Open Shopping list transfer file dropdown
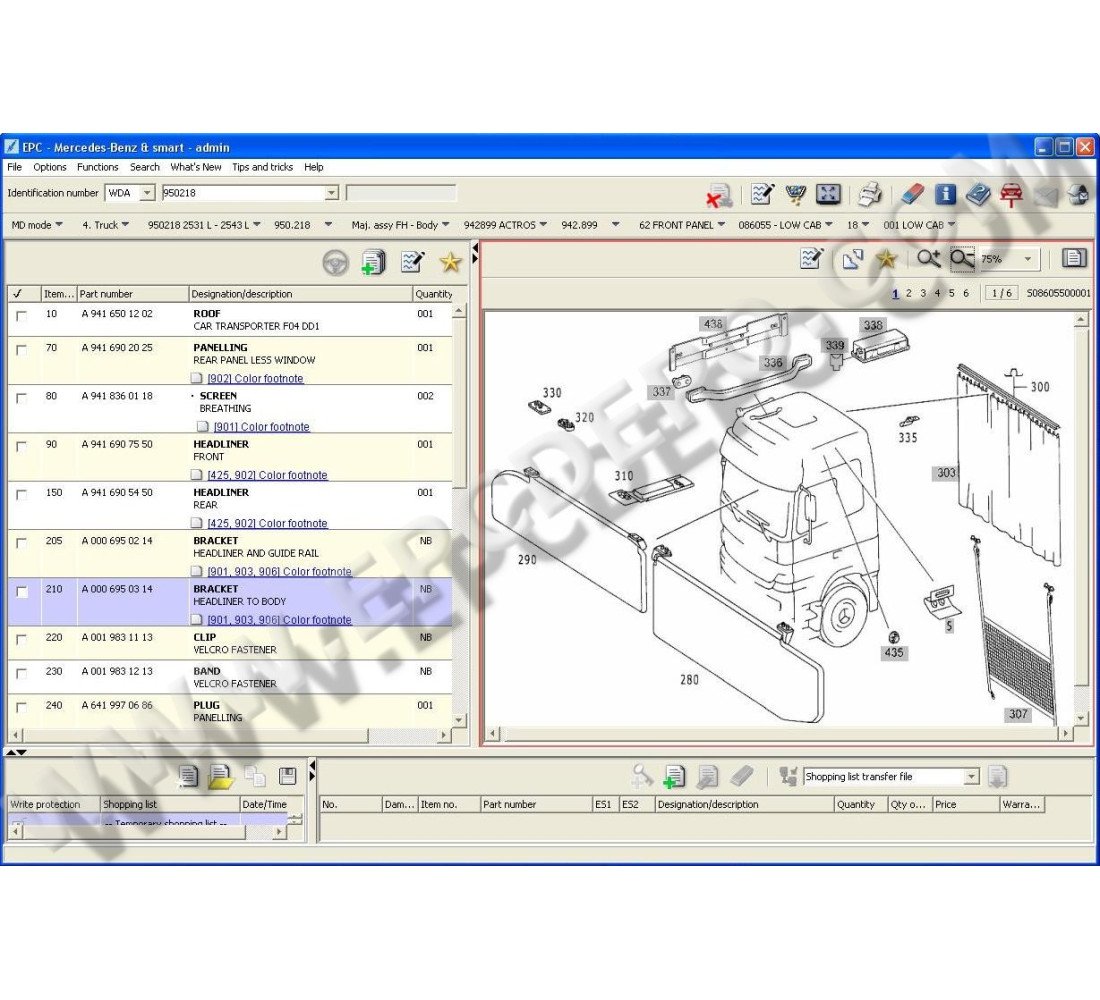Screen dimensions: 1100x1000 coord(971,776)
